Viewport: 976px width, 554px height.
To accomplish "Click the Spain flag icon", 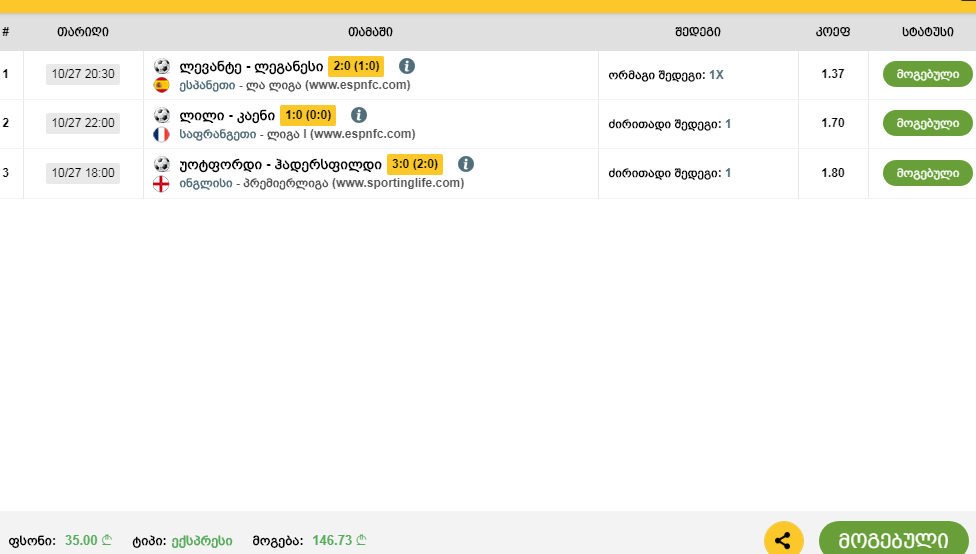I will [x=161, y=85].
